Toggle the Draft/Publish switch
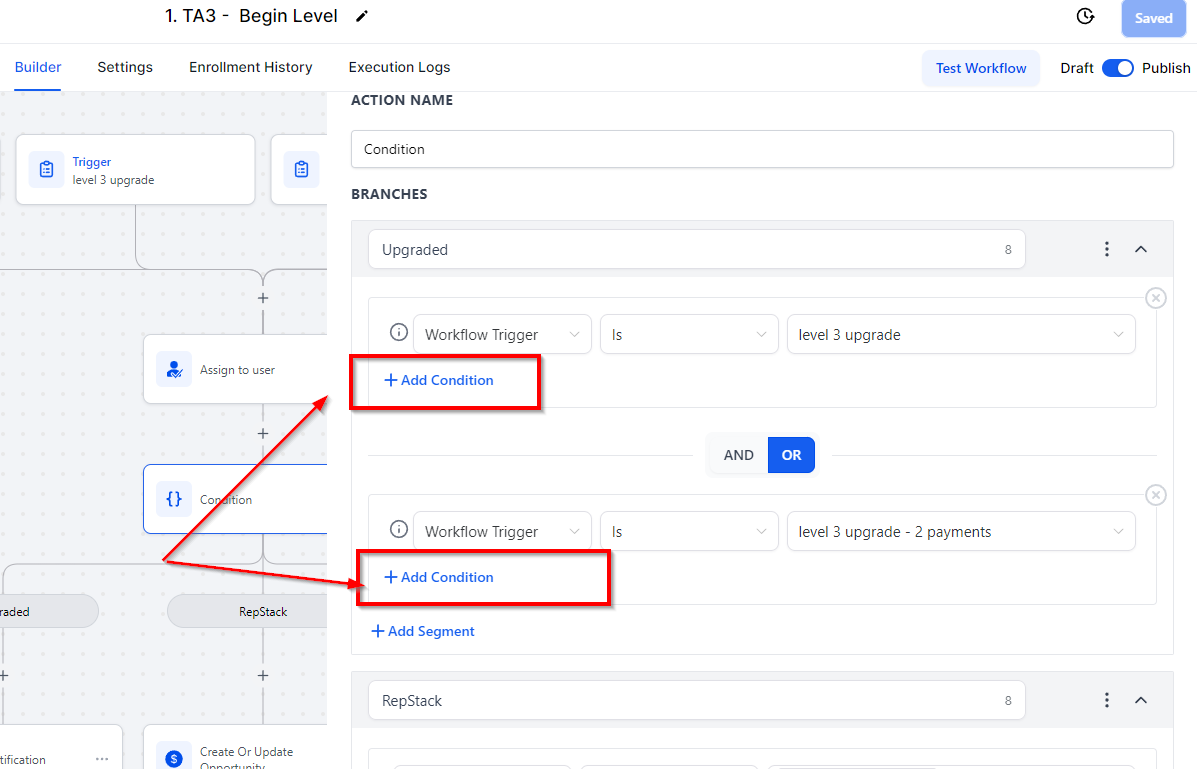Image resolution: width=1197 pixels, height=769 pixels. click(x=1118, y=68)
